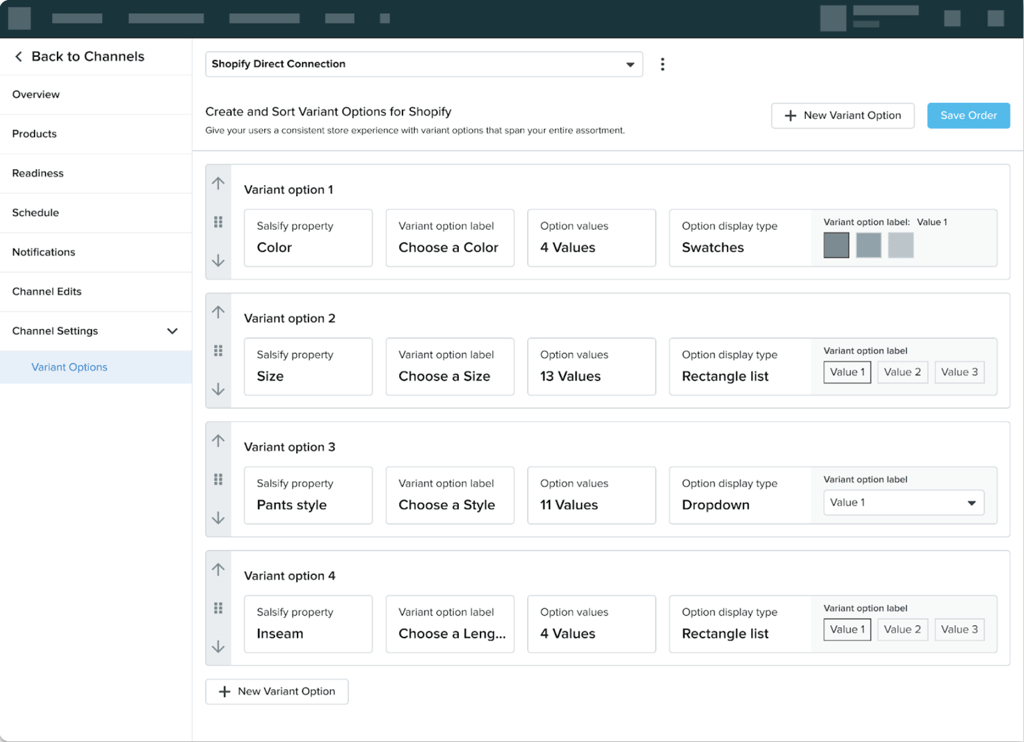Screen dimensions: 1024x742
Task: Edit the Color Salsify property card
Action: coord(308,238)
